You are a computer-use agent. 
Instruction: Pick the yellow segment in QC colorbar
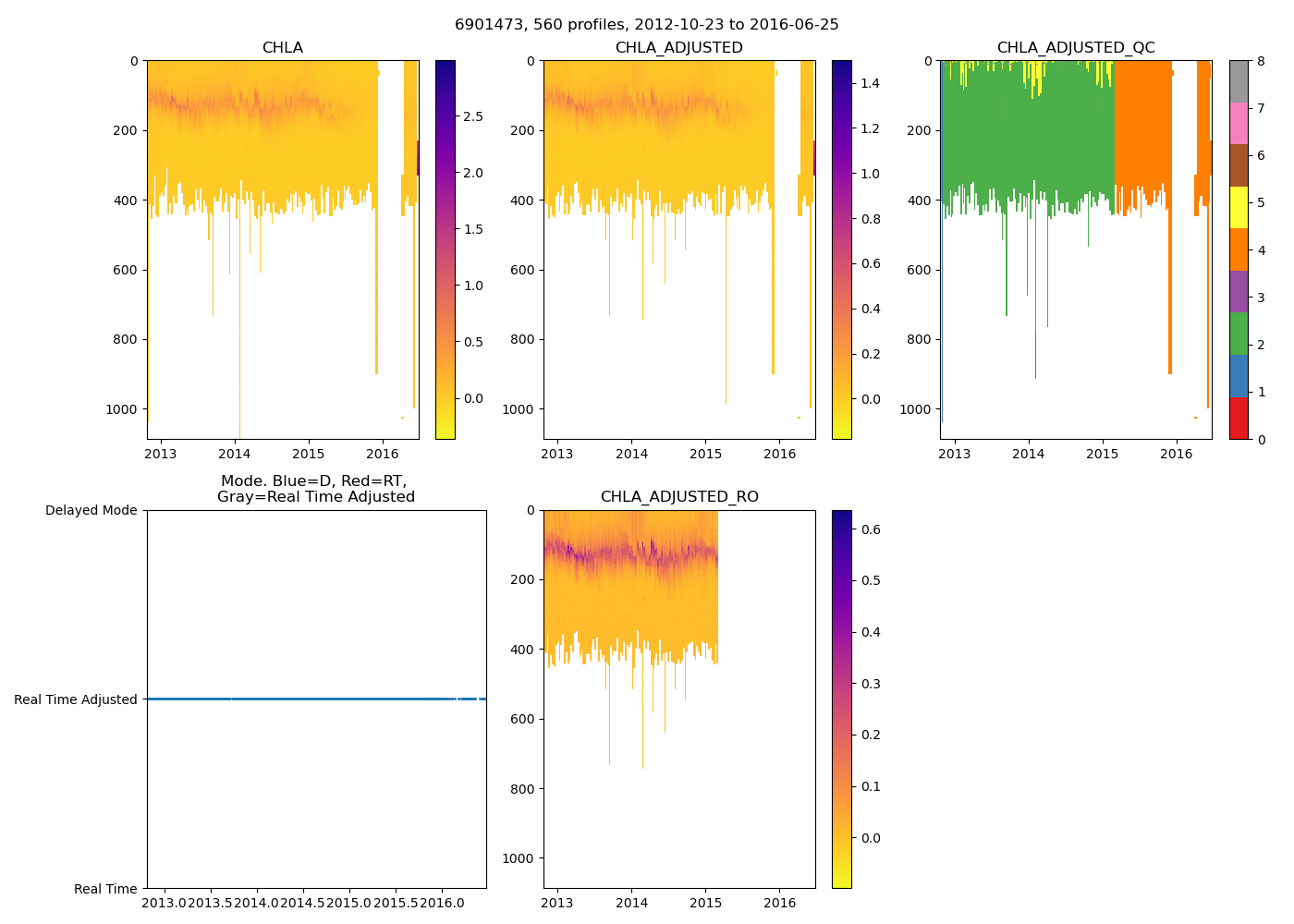pyautogui.click(x=1239, y=207)
